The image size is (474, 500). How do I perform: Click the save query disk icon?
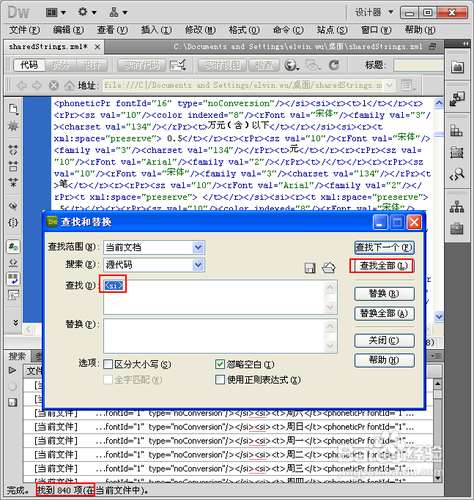click(310, 268)
